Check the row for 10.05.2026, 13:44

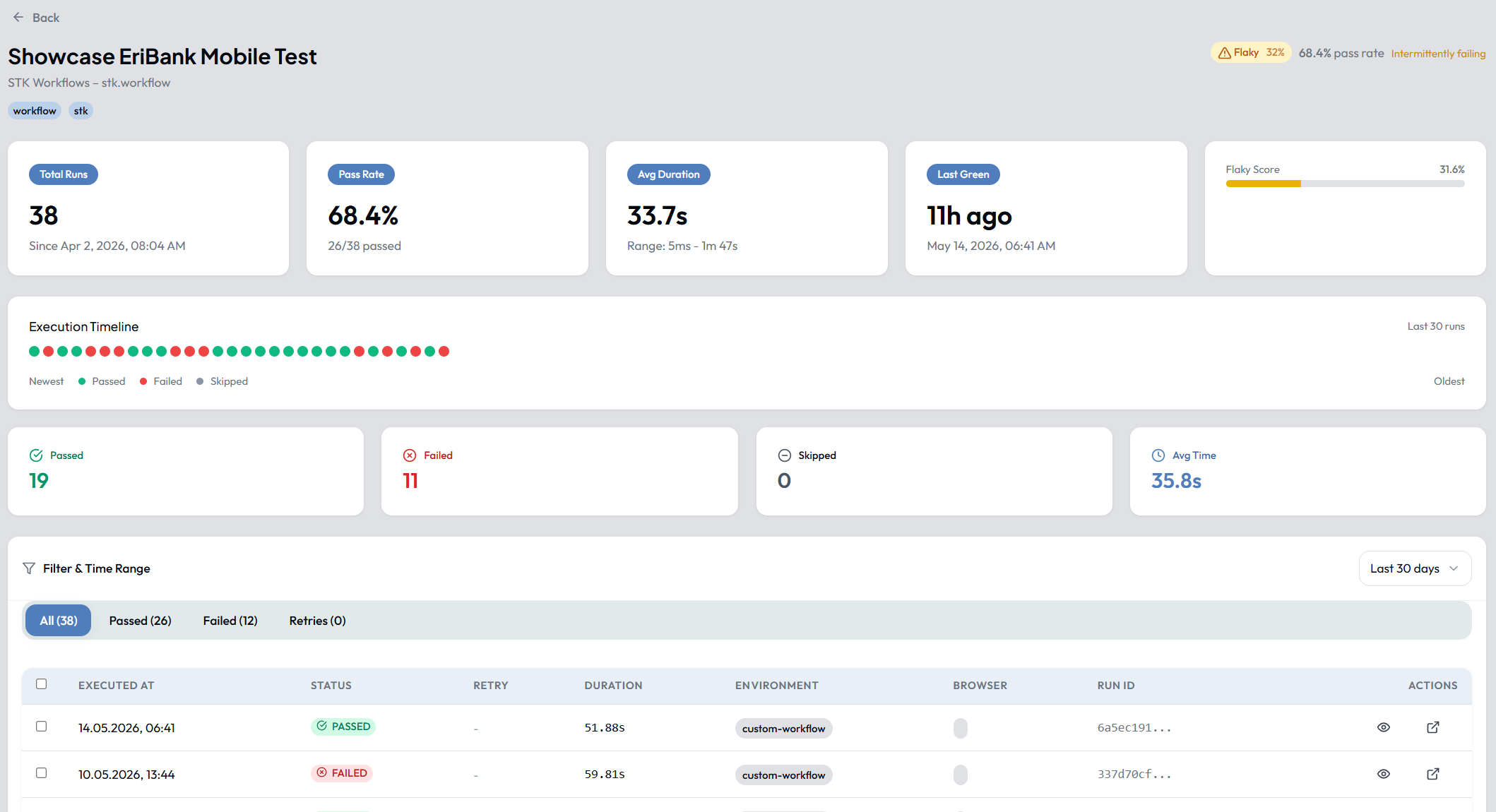(x=42, y=773)
